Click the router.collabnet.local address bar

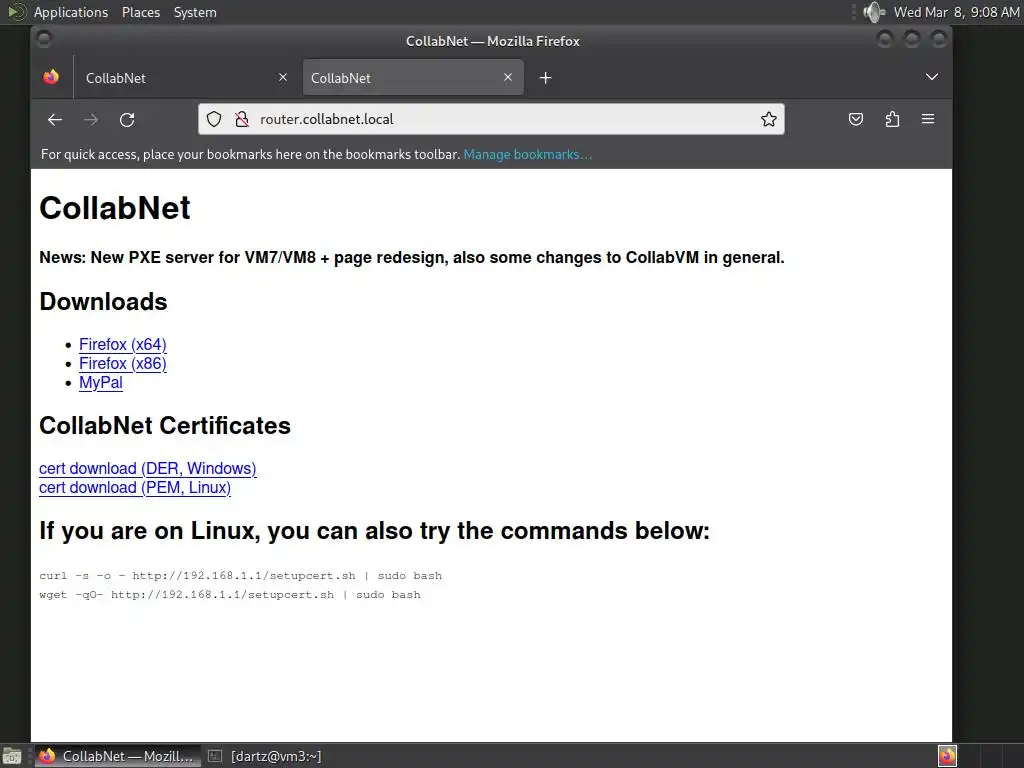pyautogui.click(x=491, y=119)
